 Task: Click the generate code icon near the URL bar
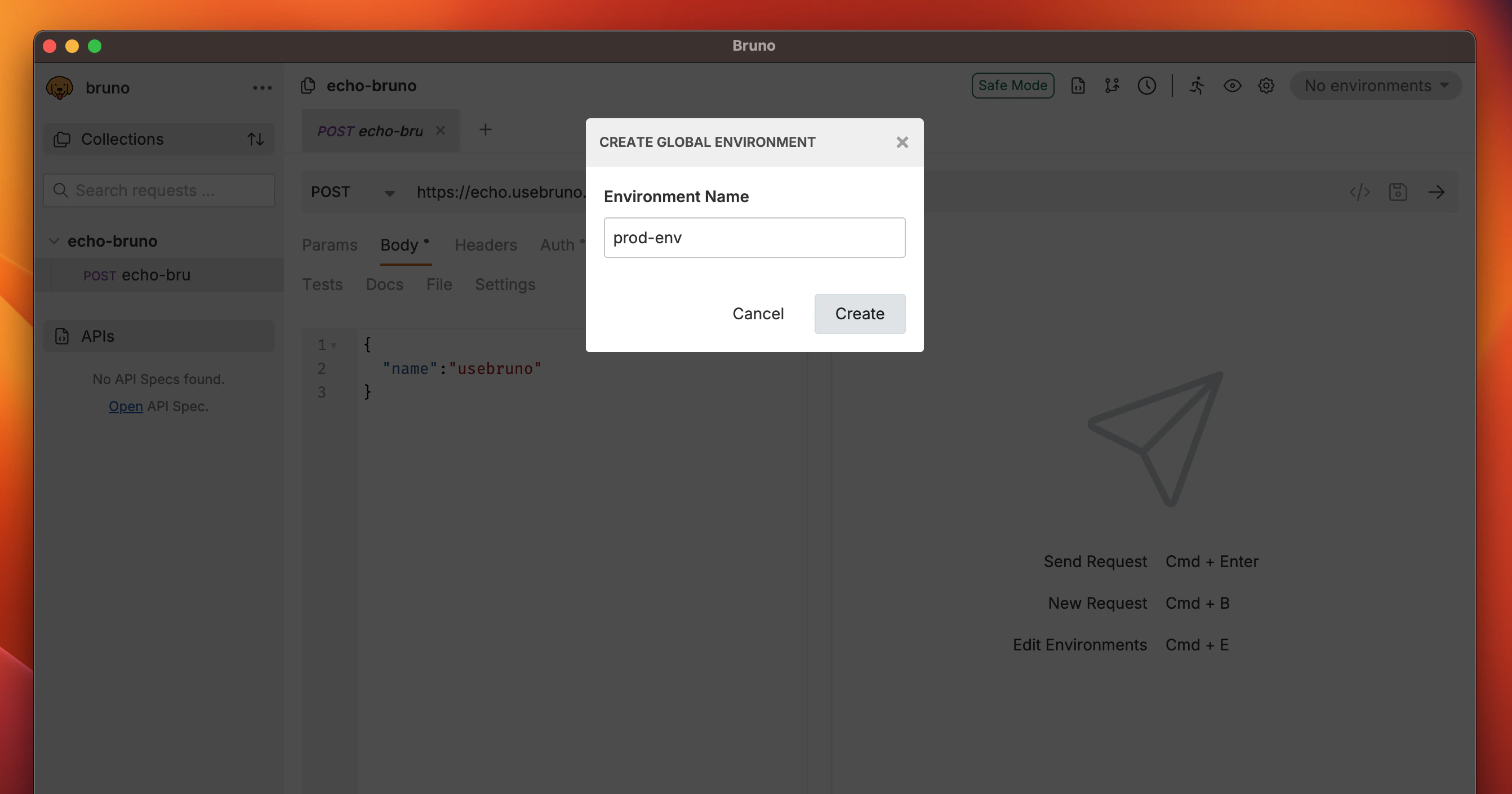[x=1360, y=192]
